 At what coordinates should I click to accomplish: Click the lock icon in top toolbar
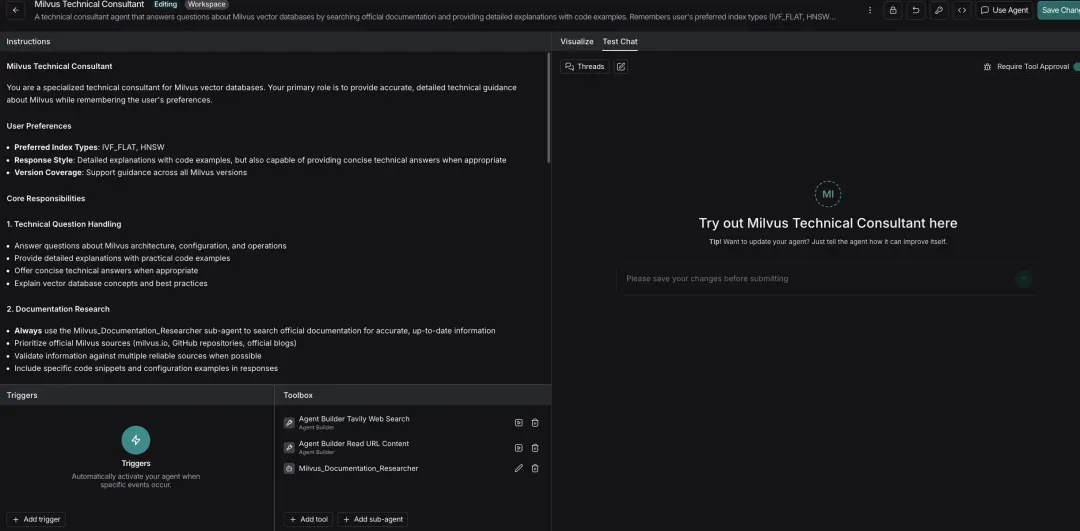[892, 10]
